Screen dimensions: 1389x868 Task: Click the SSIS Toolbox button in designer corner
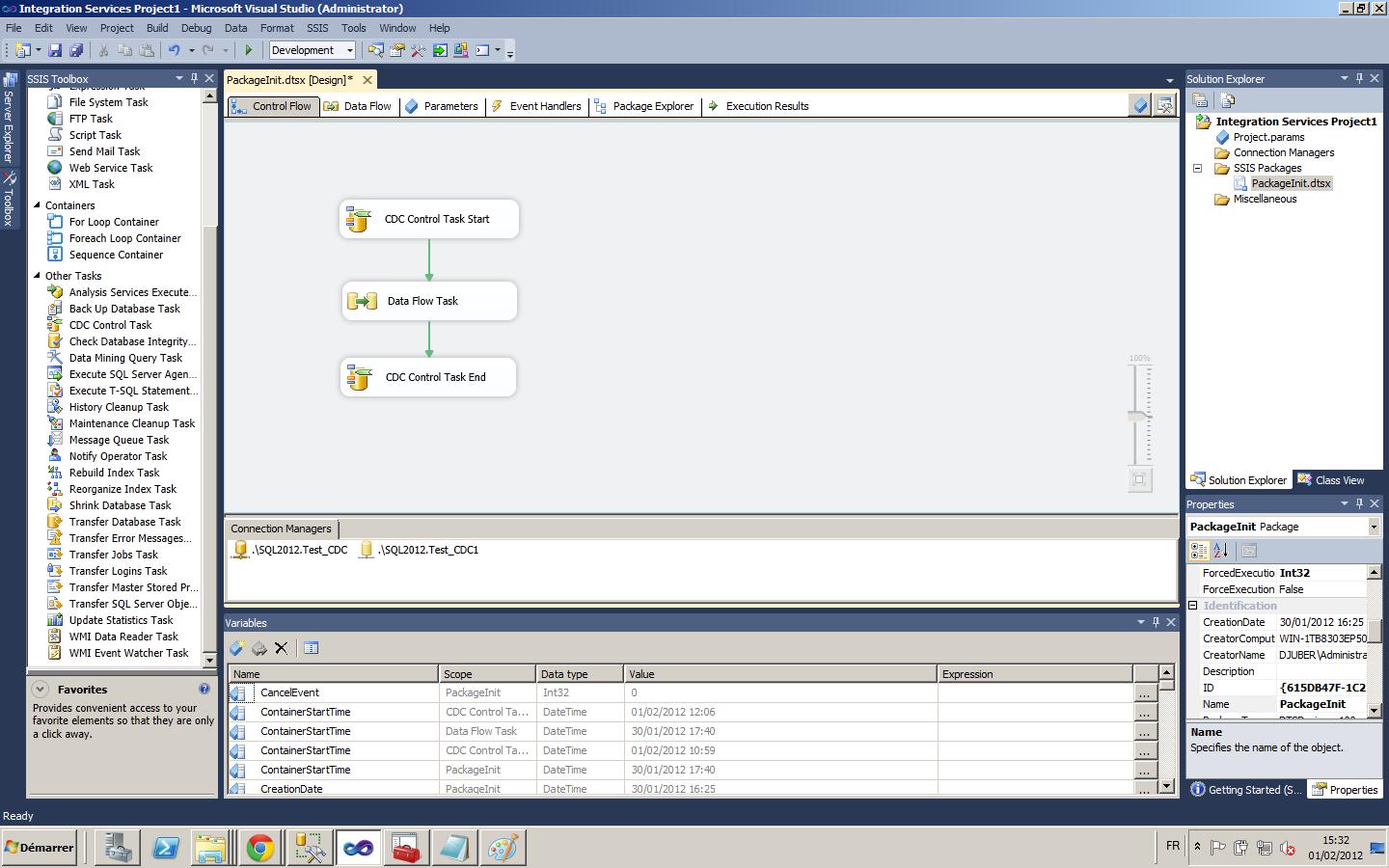click(1165, 105)
